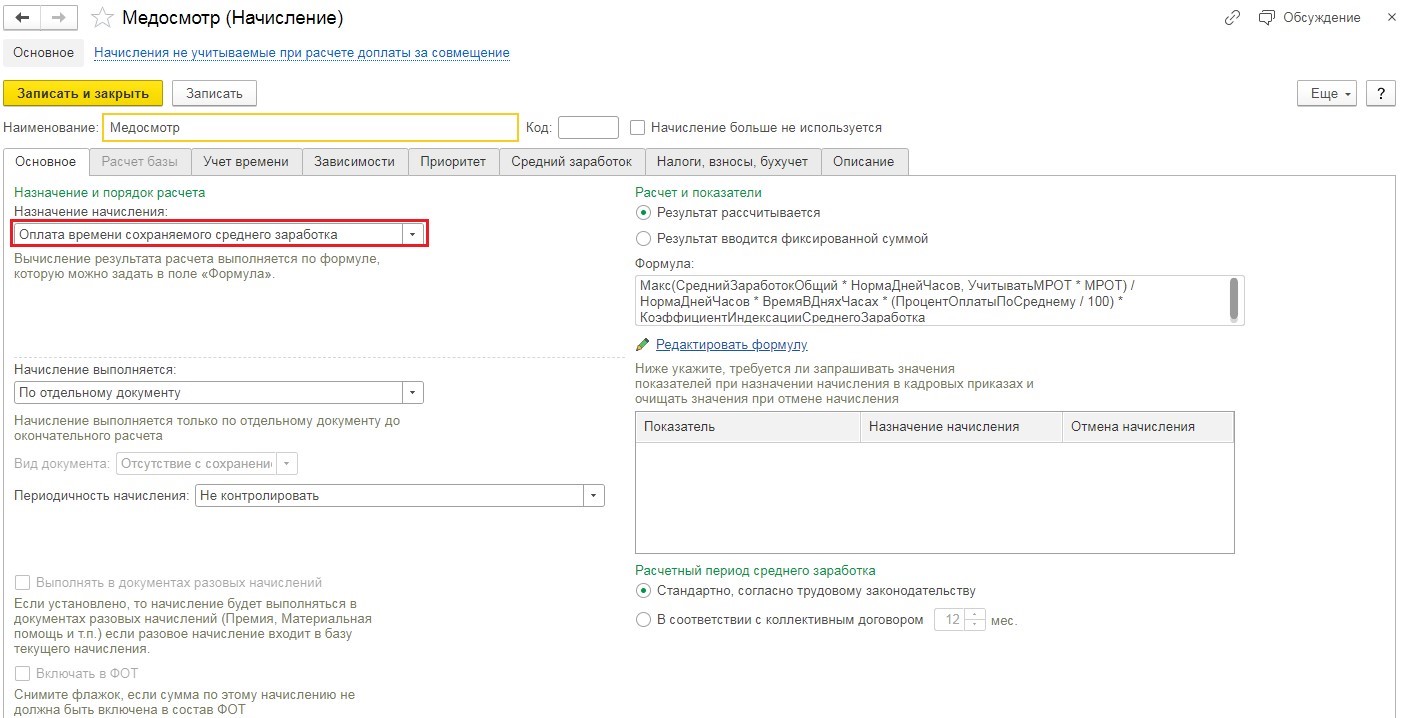This screenshot has height=718, width=1402.
Task: Click the 'Код' input field
Action: 588,128
